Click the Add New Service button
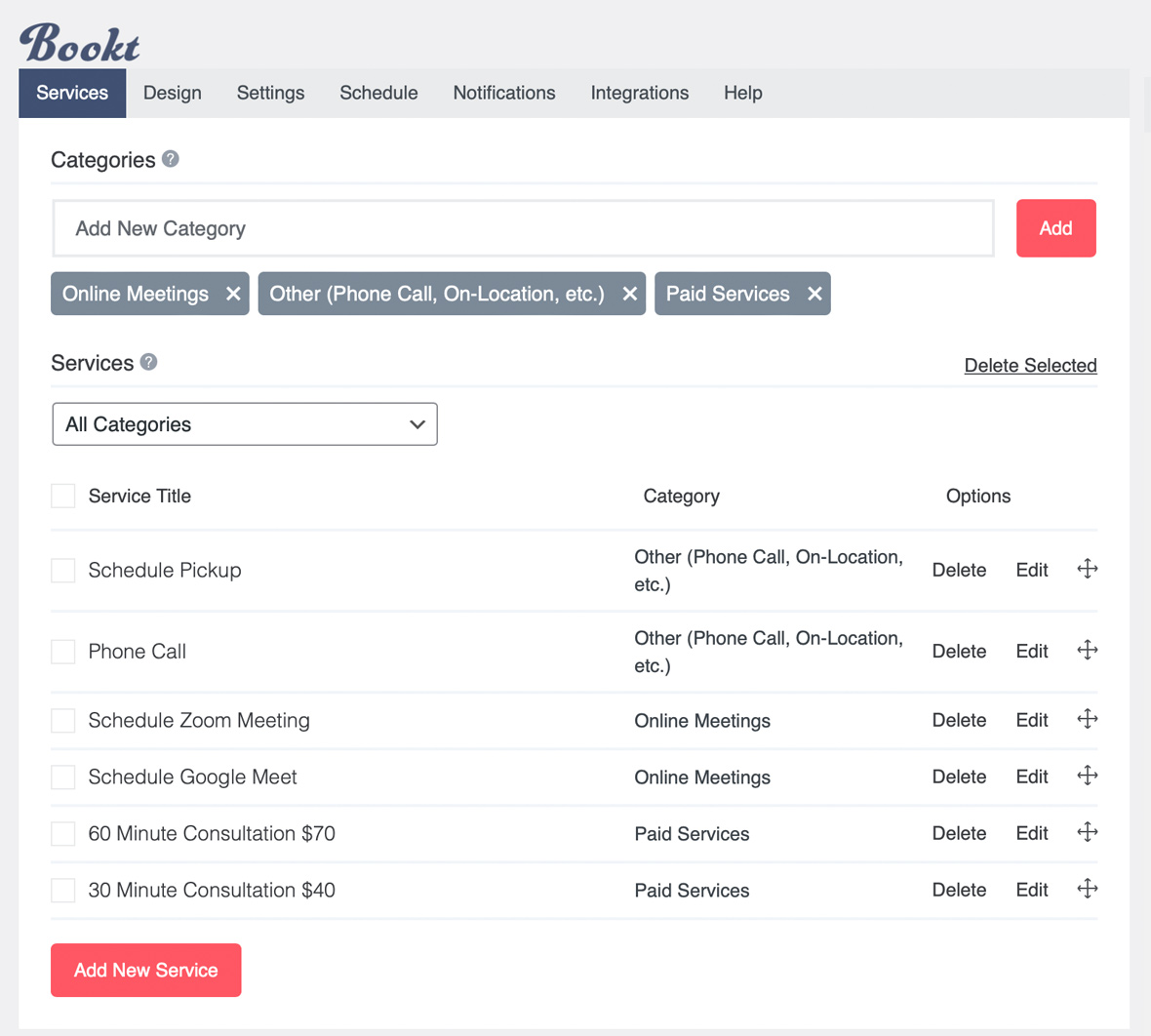The width and height of the screenshot is (1151, 1036). click(x=146, y=970)
